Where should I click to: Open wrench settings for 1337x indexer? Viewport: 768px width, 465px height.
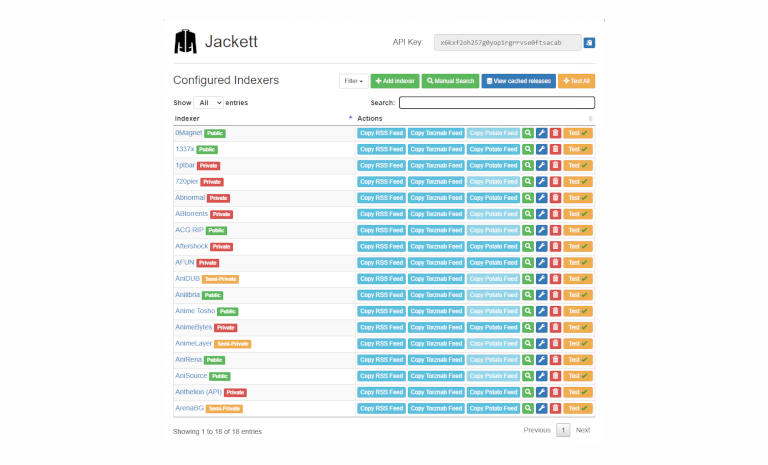[541, 149]
